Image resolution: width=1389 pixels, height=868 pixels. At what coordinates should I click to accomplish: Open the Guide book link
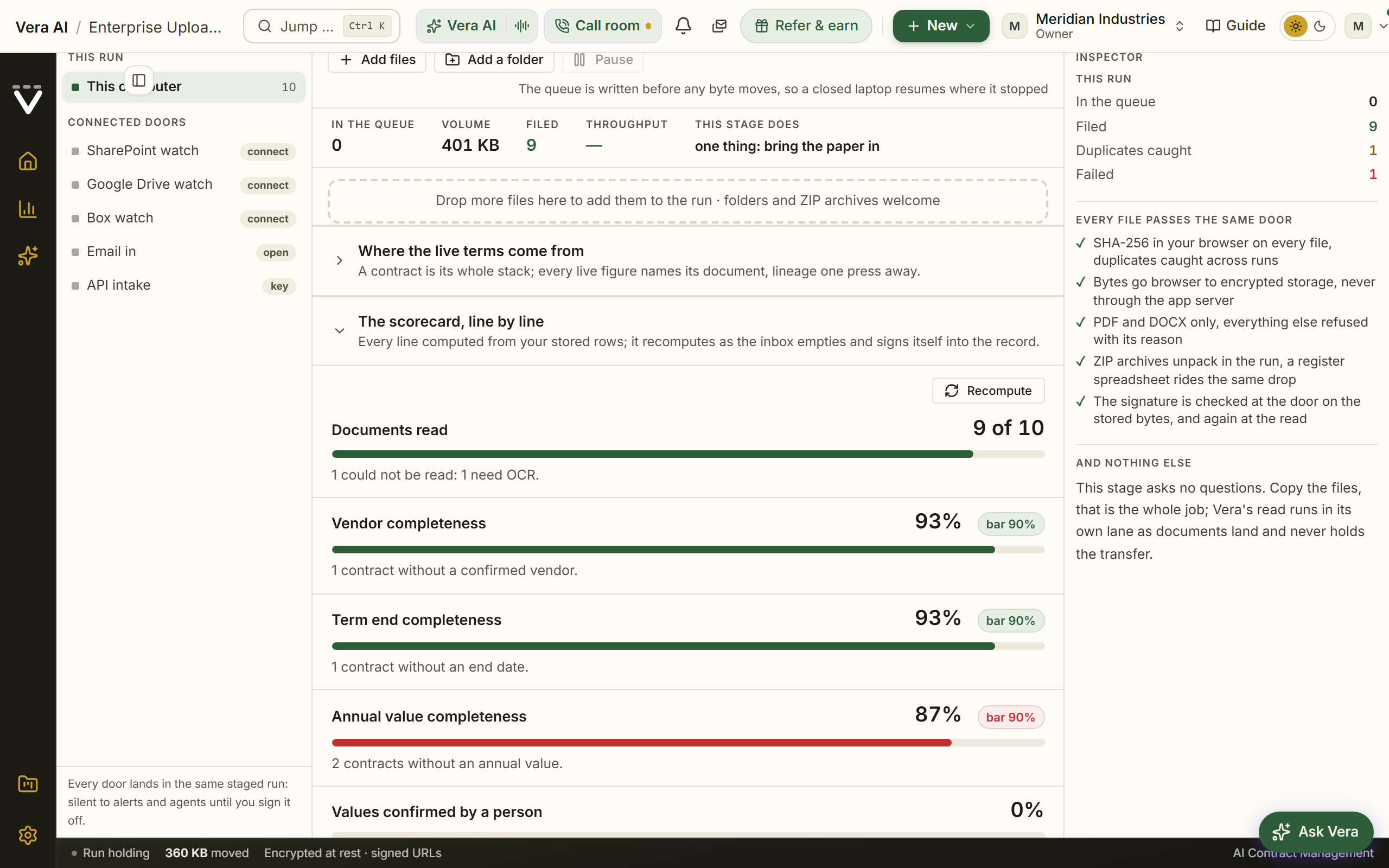point(1235,26)
